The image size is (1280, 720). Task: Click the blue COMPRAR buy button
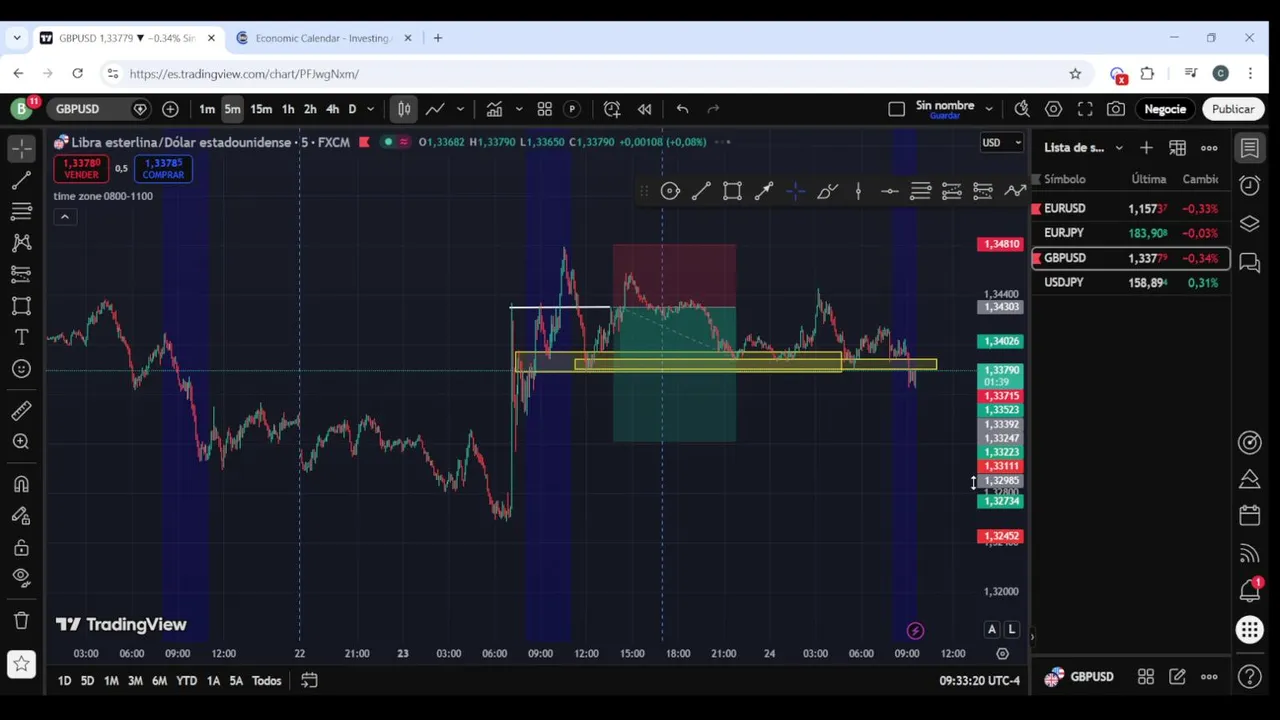[x=163, y=169]
